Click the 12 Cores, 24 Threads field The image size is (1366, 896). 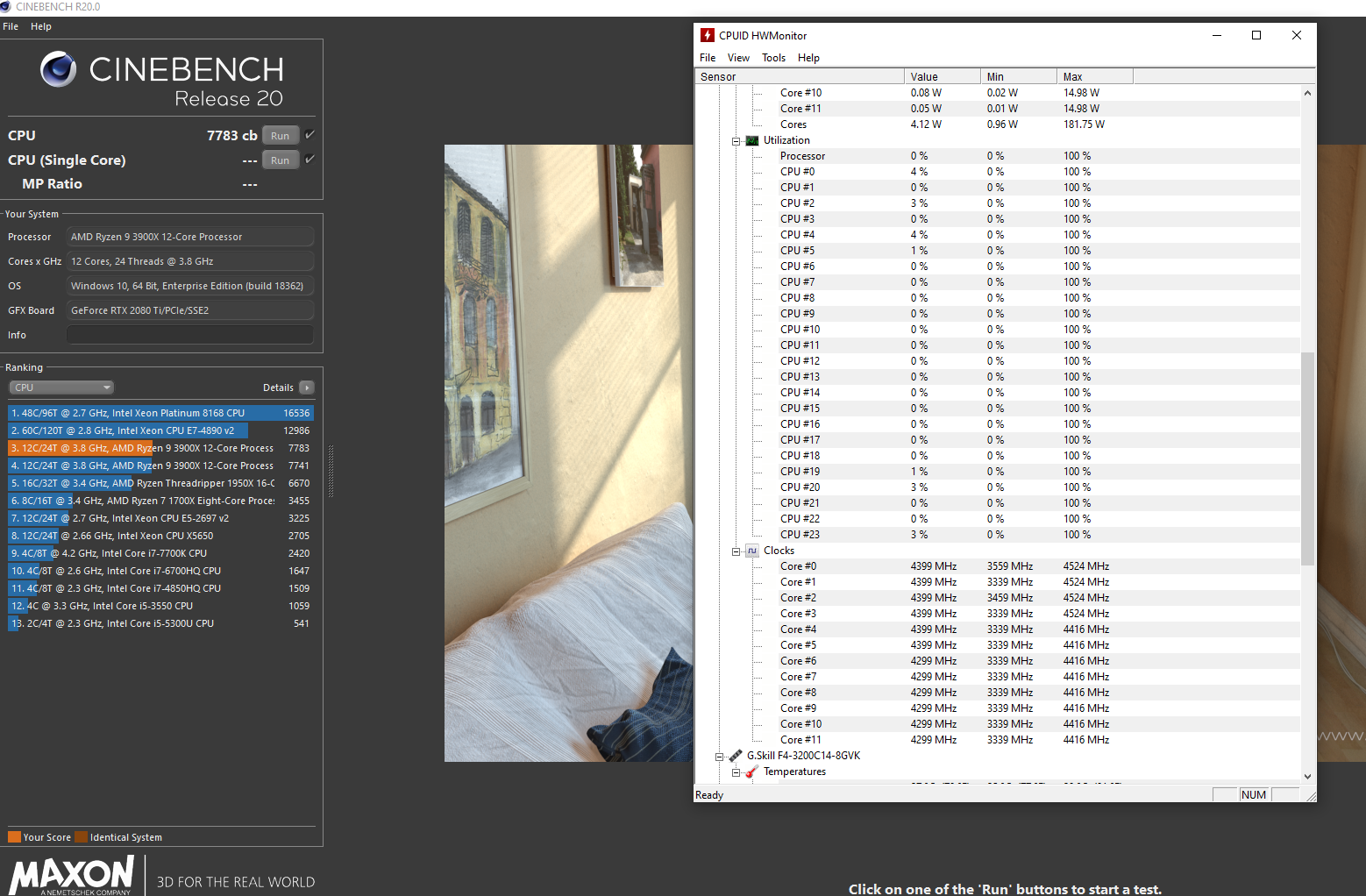190,261
